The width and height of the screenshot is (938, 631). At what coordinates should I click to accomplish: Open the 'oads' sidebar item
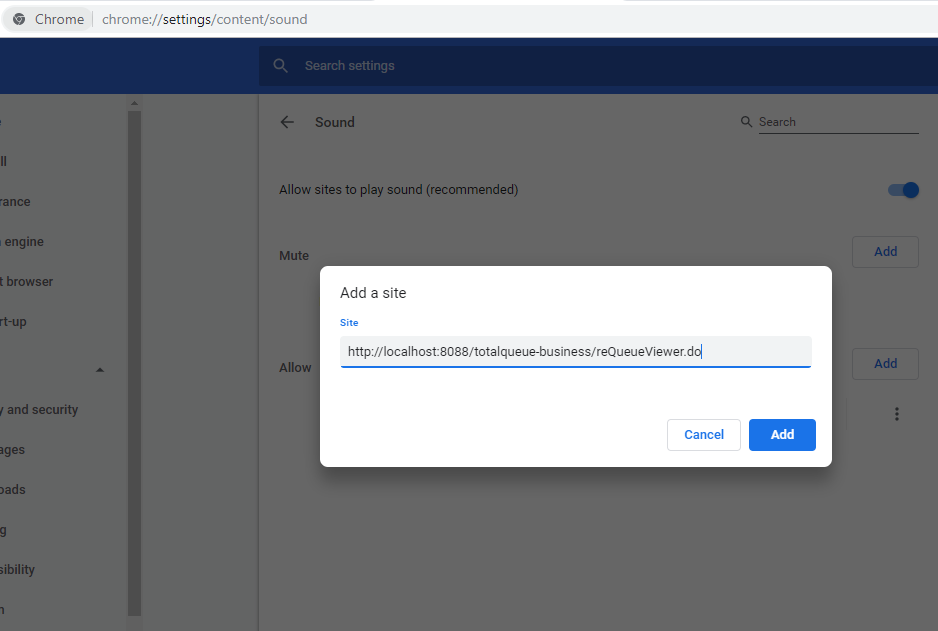13,490
